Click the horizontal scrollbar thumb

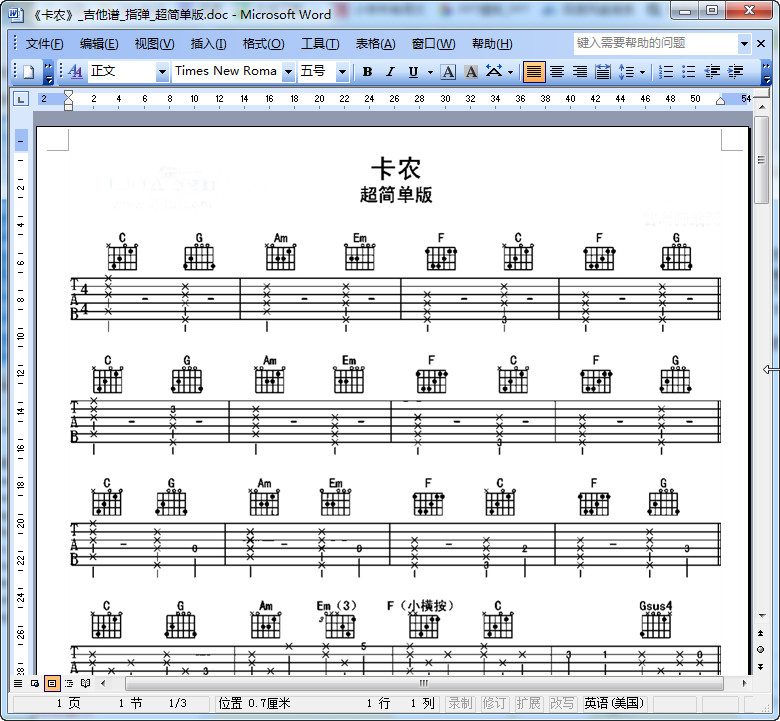click(x=424, y=683)
